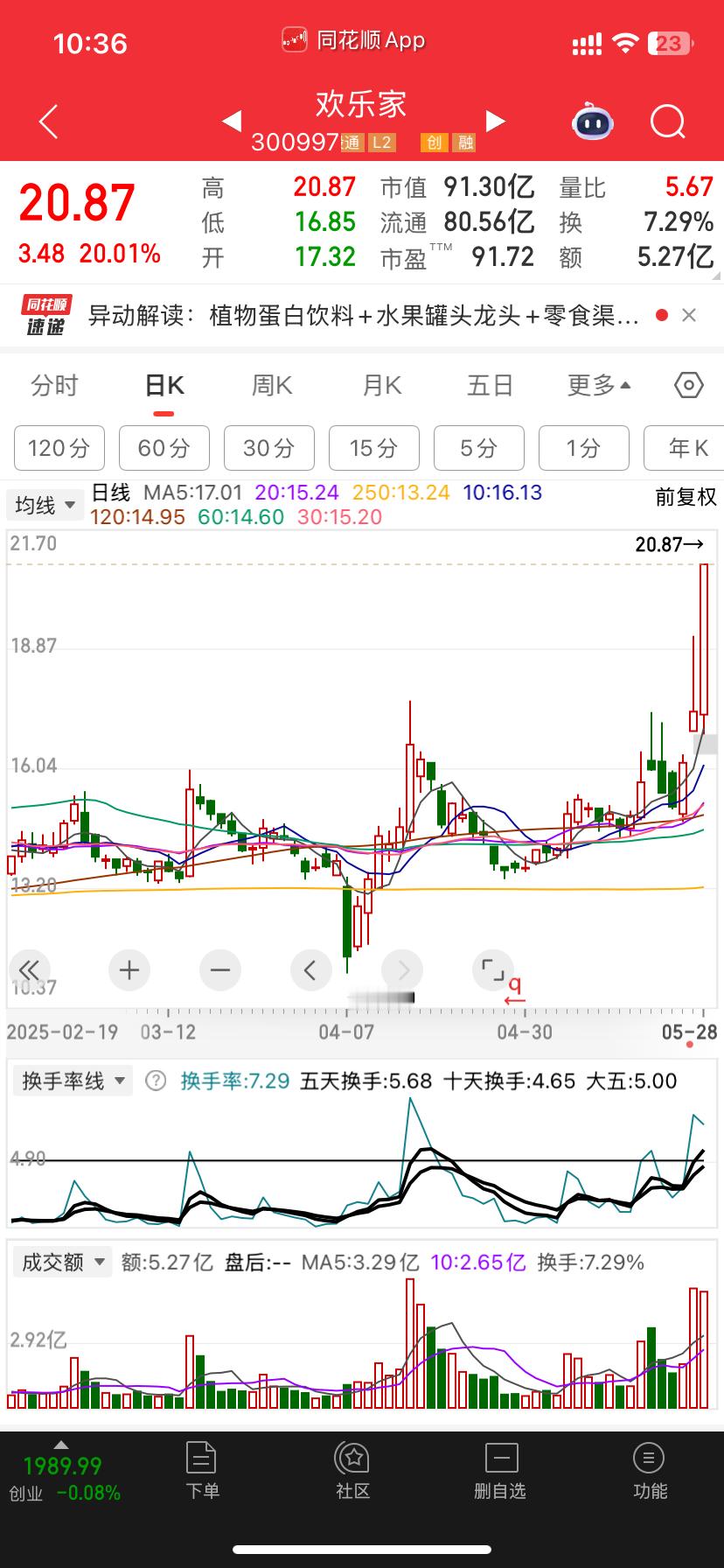
Task: Select 年K period
Action: click(684, 448)
